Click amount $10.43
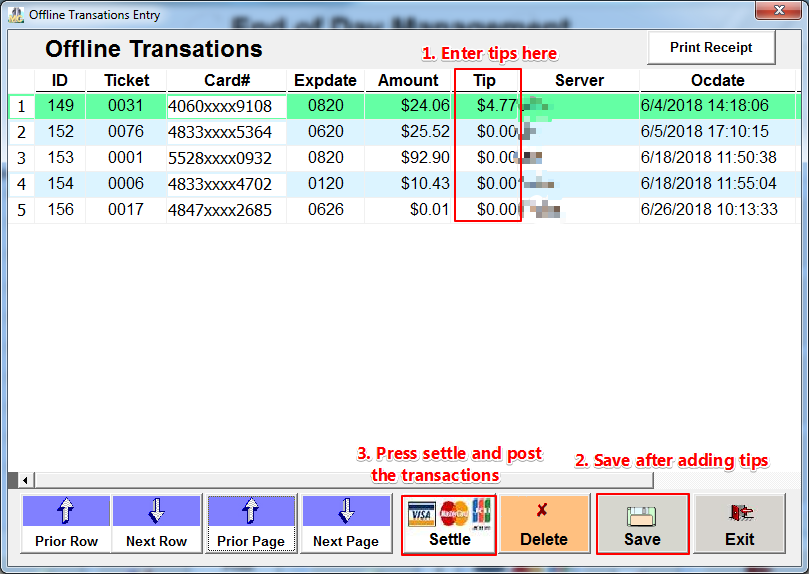809x574 pixels. click(409, 184)
